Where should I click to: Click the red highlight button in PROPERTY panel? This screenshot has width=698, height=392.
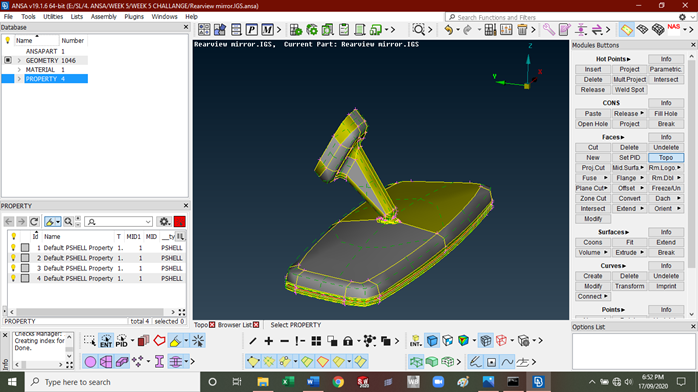pyautogui.click(x=180, y=222)
